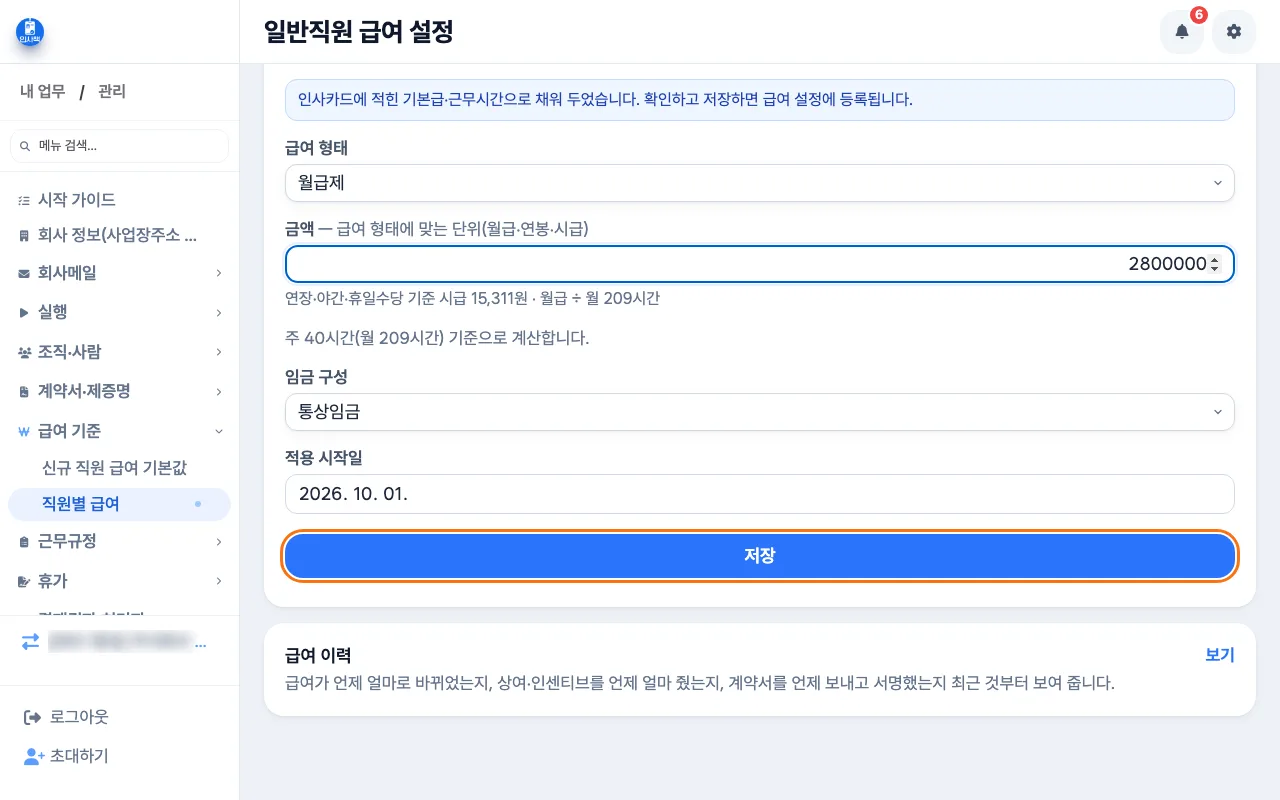Click the 회사메일 envelope icon
1280x800 pixels.
pyautogui.click(x=24, y=273)
